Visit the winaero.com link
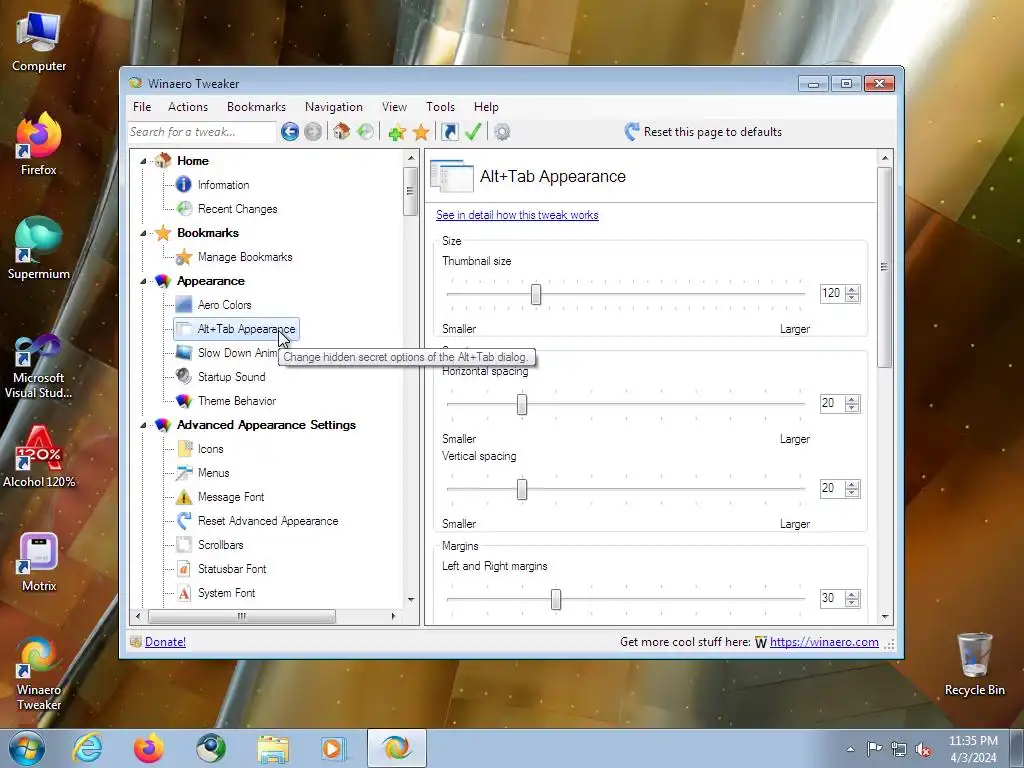The image size is (1024, 768). [x=824, y=642]
